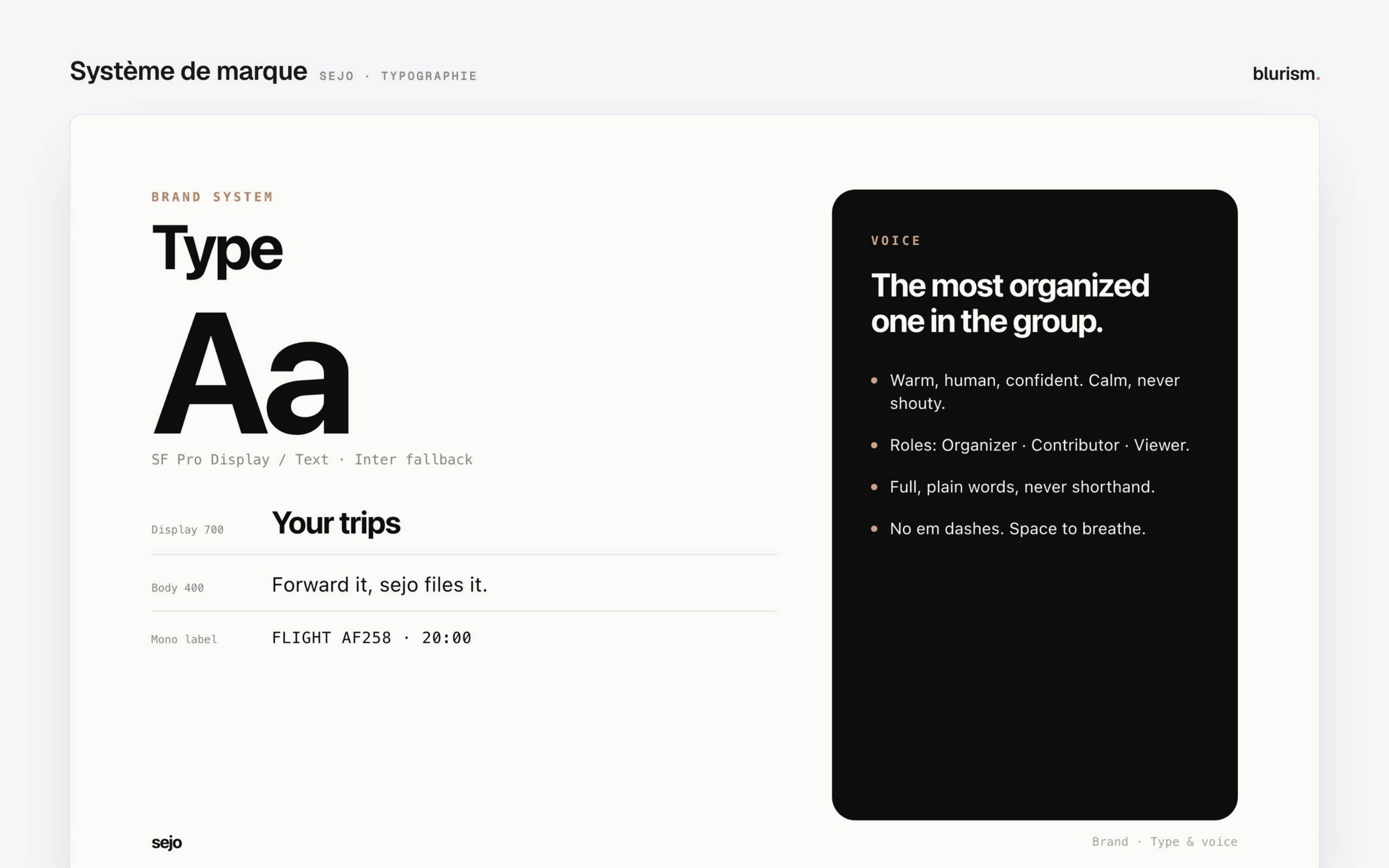Click 'Brand · Type & voice' footer text
Viewport: 1389px width, 868px height.
[x=1164, y=842]
